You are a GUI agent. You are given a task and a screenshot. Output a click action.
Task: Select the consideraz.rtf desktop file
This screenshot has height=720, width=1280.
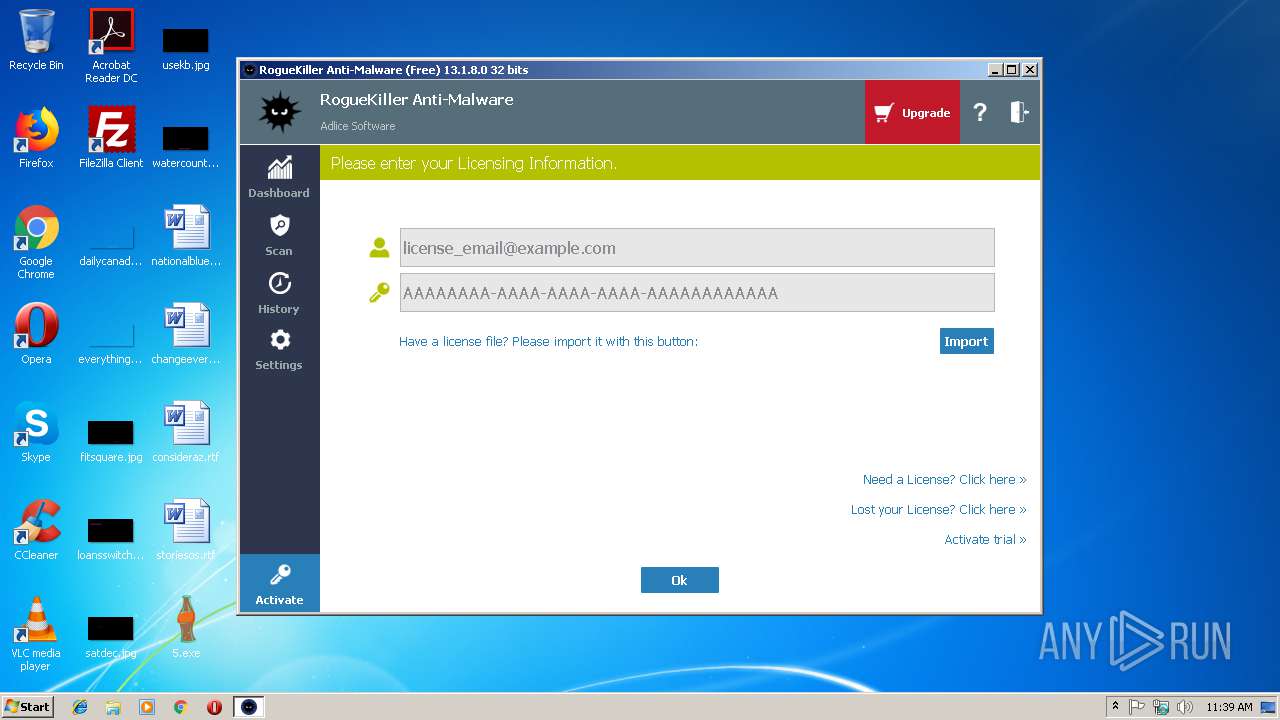pos(186,431)
